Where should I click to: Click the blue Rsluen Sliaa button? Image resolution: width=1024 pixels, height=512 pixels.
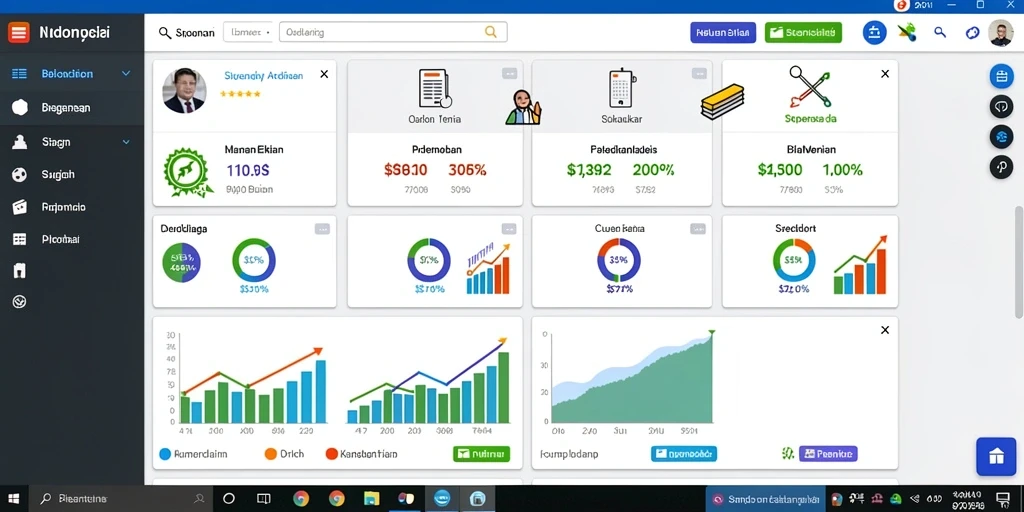723,33
